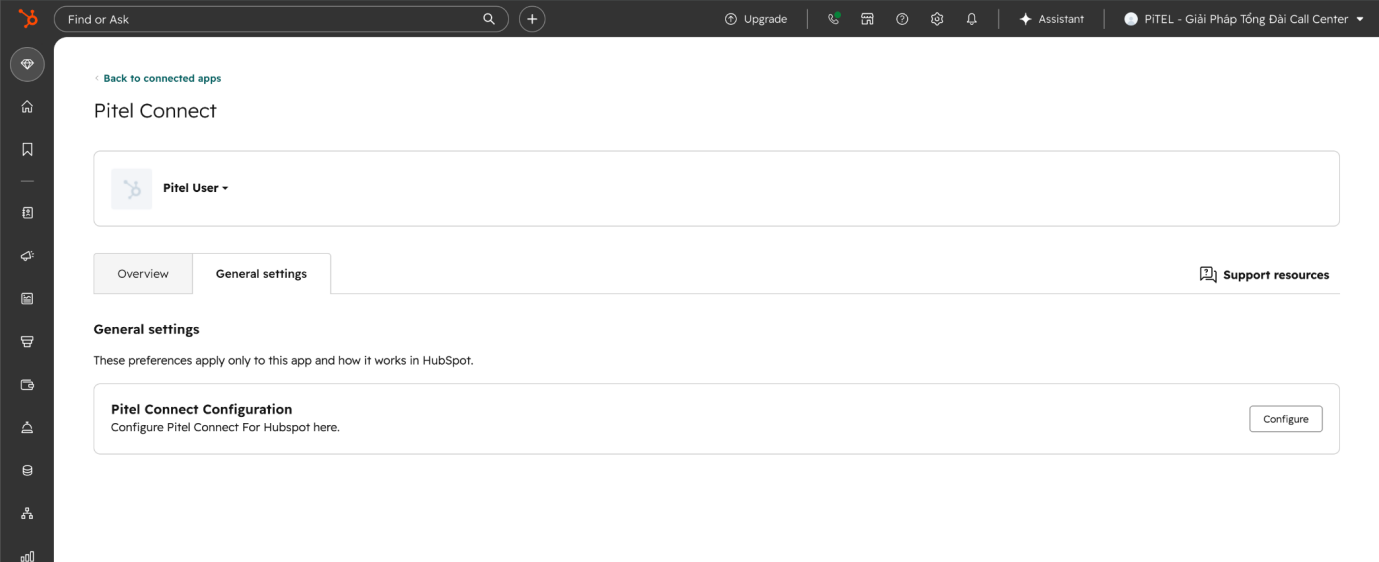Click the Pitel Connect Configuration heading
Viewport: 1379px width, 562px height.
[x=201, y=409]
